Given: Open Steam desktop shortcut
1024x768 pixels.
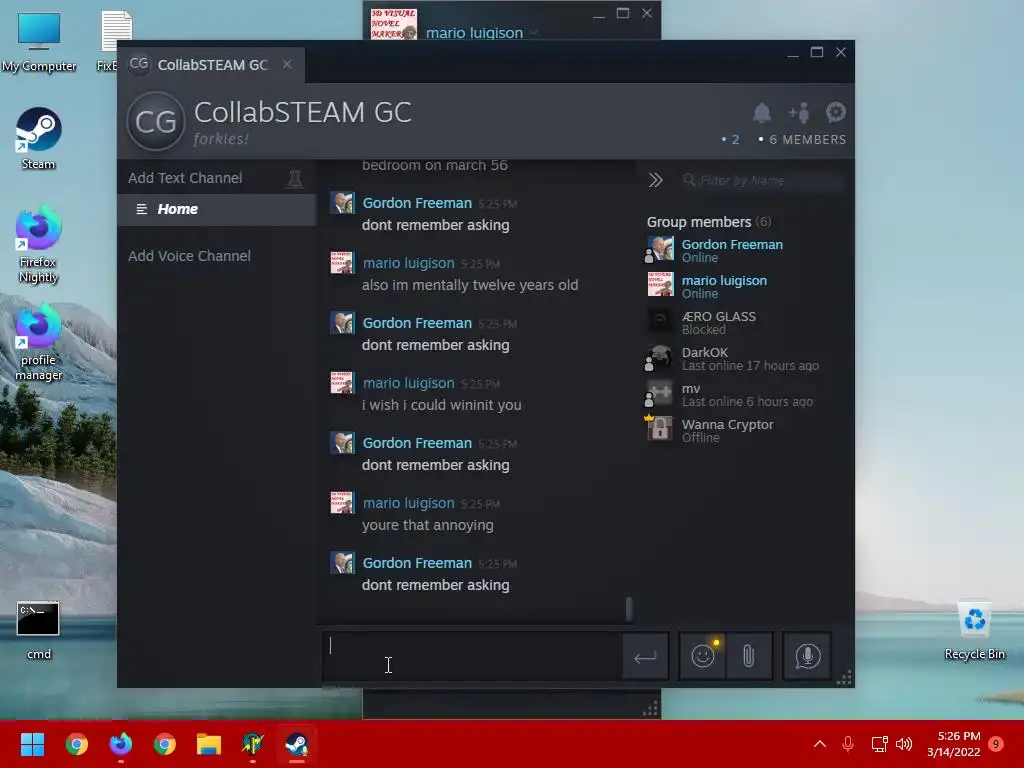Looking at the screenshot, I should [x=39, y=139].
